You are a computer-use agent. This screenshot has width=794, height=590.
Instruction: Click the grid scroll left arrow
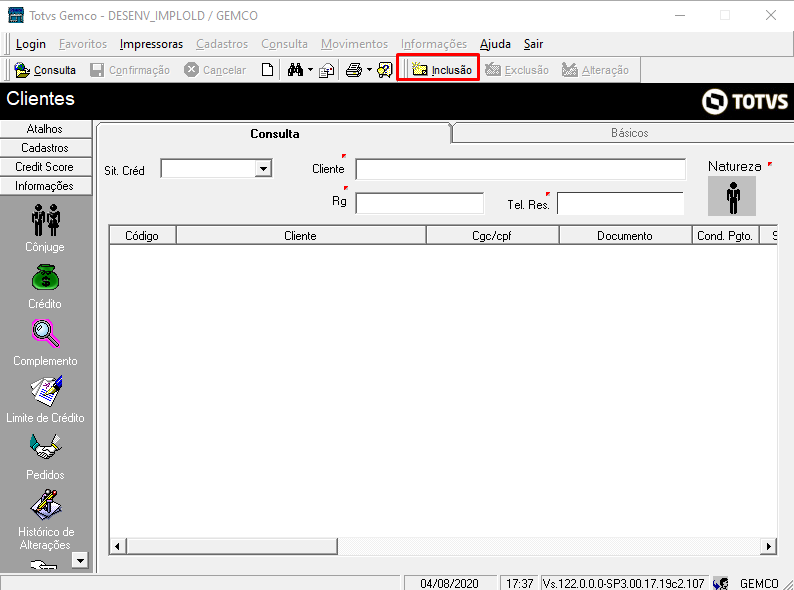pyautogui.click(x=117, y=546)
